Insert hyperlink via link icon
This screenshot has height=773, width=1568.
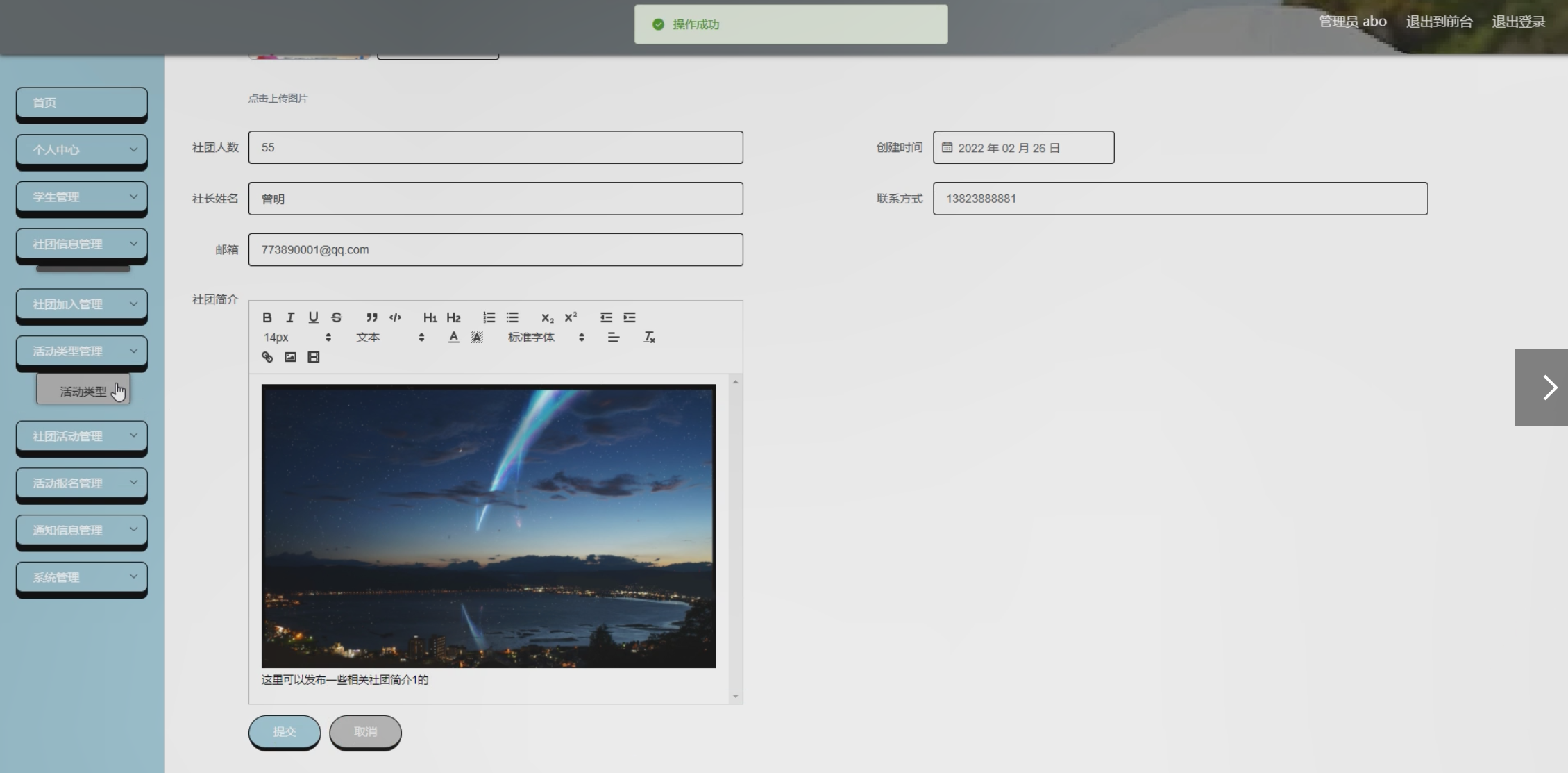point(267,357)
